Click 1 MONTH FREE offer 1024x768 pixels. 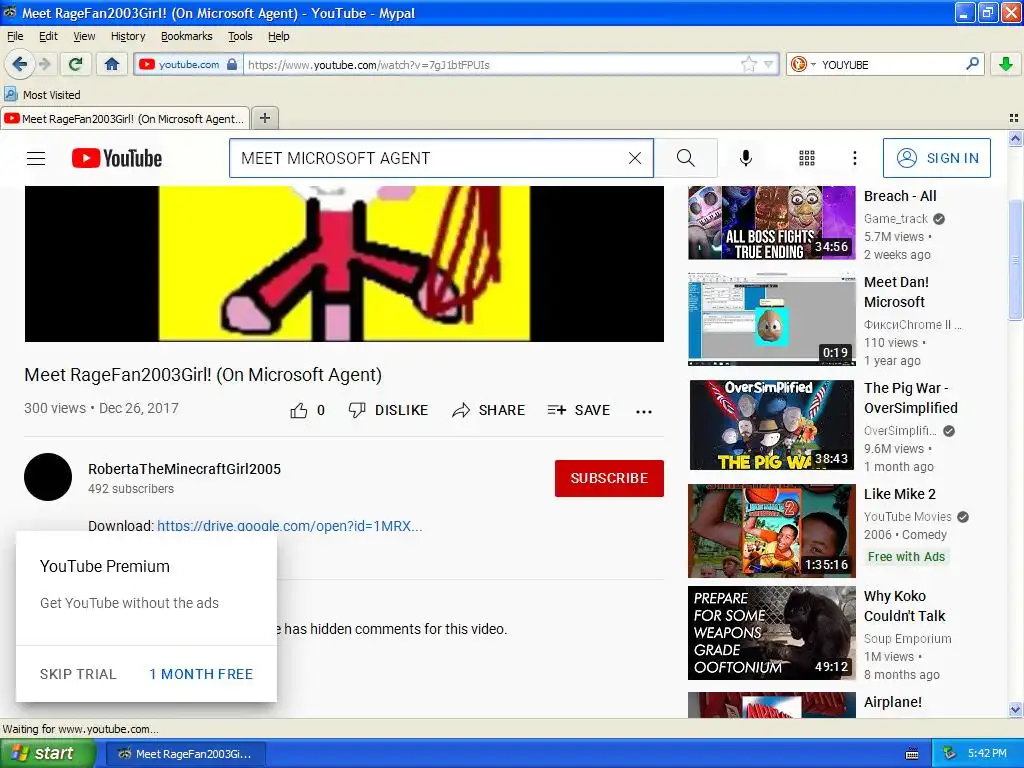[201, 674]
